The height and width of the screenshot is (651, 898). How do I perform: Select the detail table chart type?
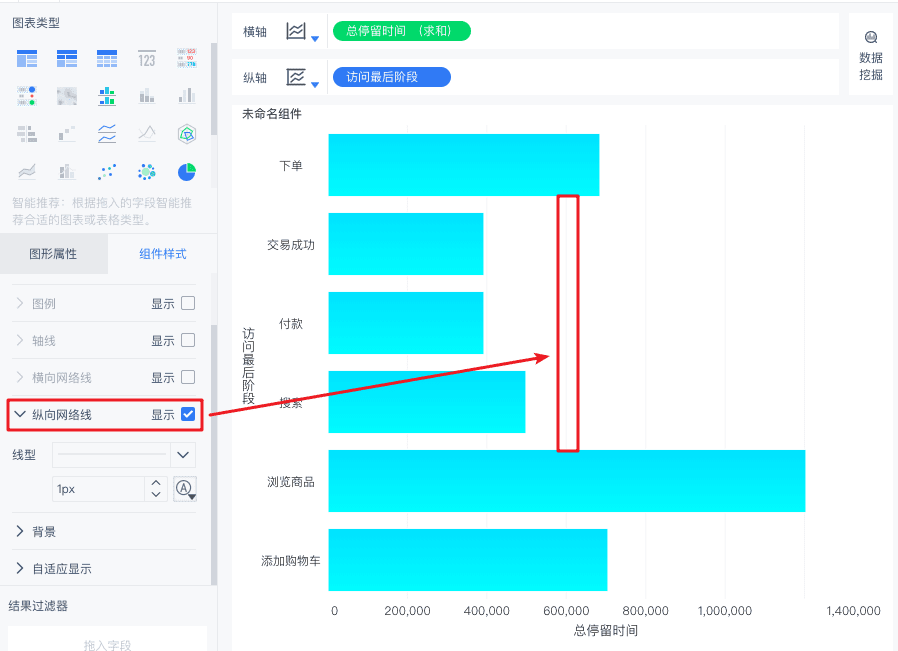coord(107,58)
